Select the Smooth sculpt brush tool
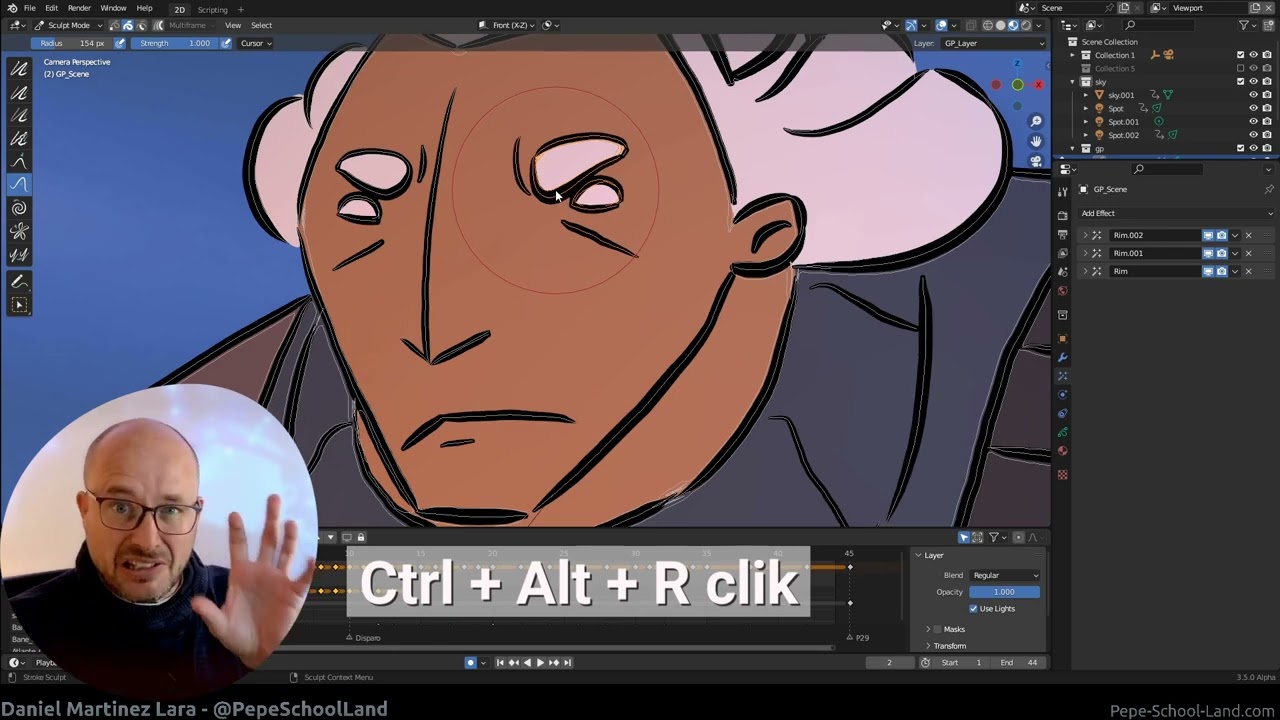 point(19,69)
